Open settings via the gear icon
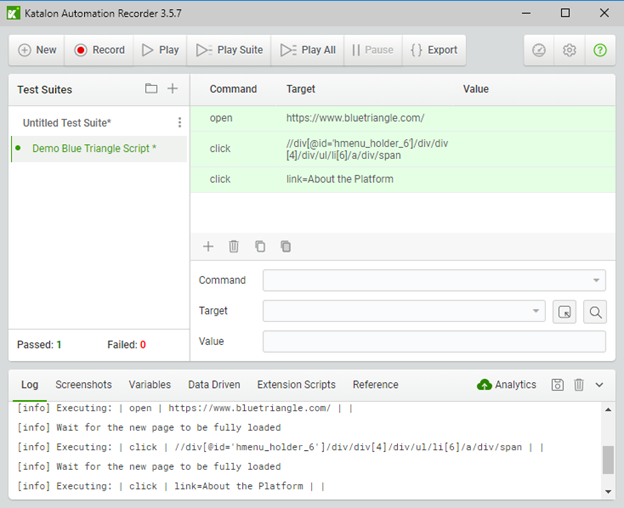The image size is (624, 508). click(x=569, y=50)
